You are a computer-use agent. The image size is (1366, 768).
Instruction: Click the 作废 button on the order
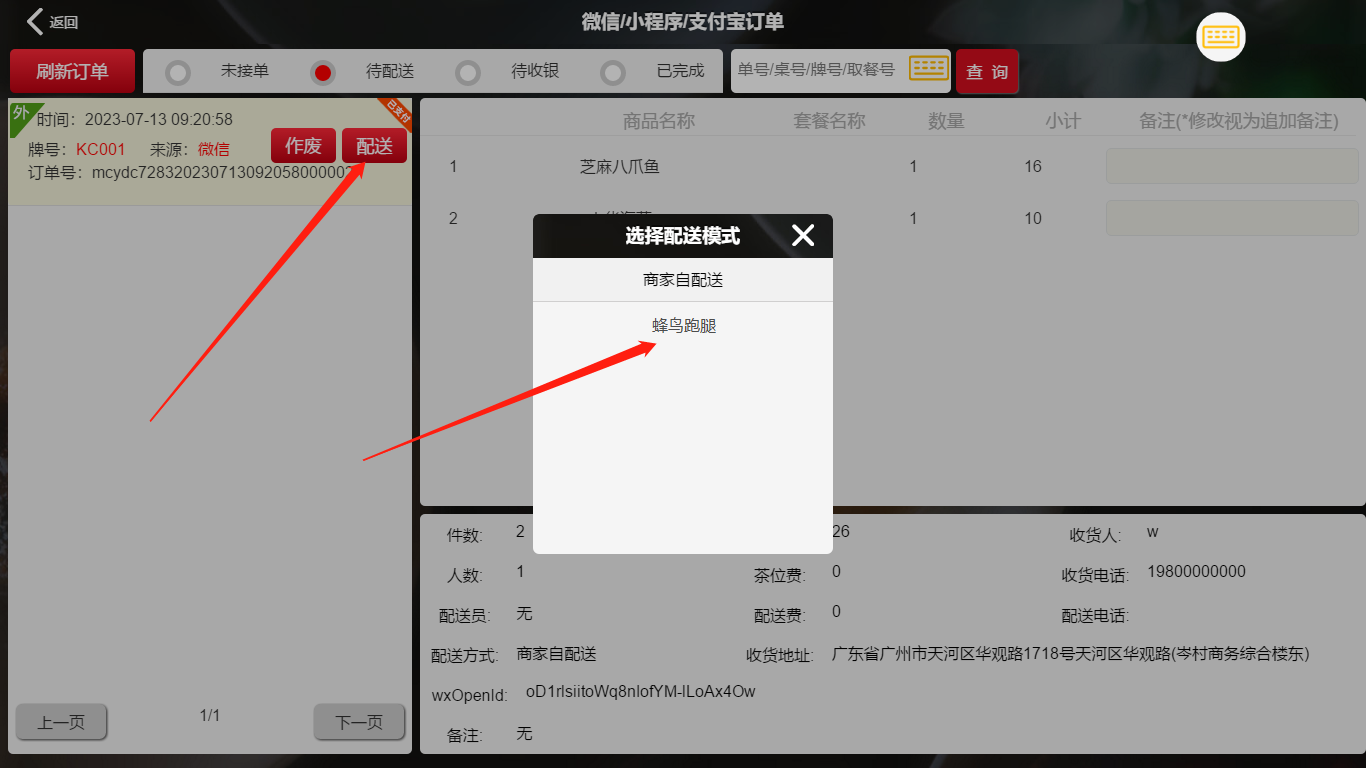303,146
